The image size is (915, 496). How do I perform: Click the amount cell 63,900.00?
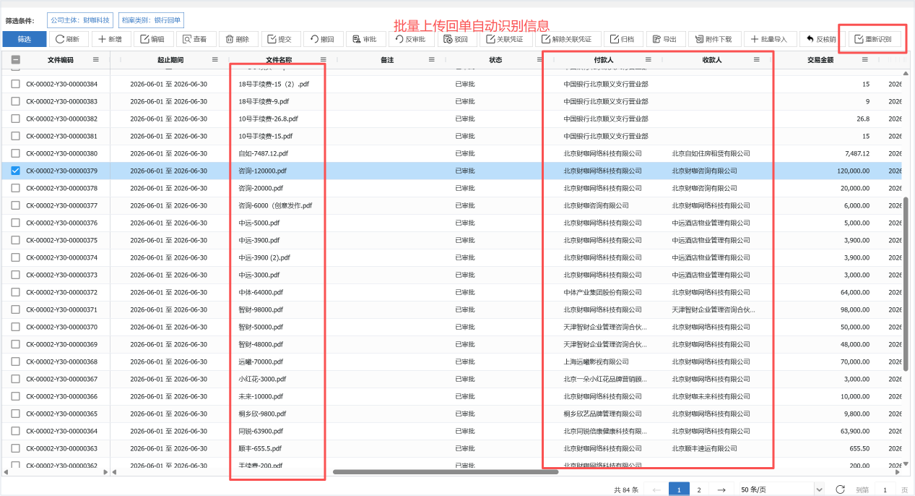[855, 431]
